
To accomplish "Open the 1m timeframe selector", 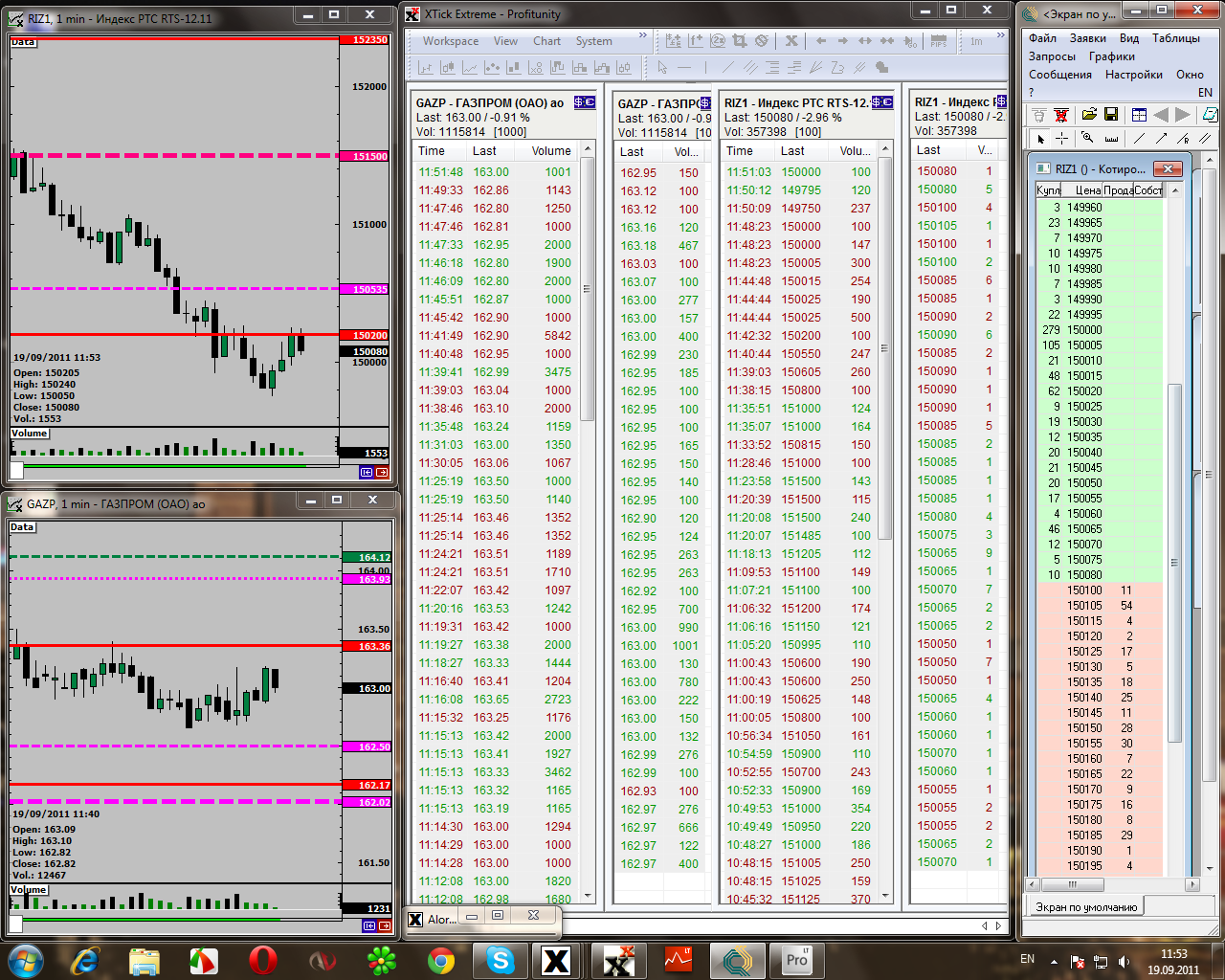I will click(976, 41).
